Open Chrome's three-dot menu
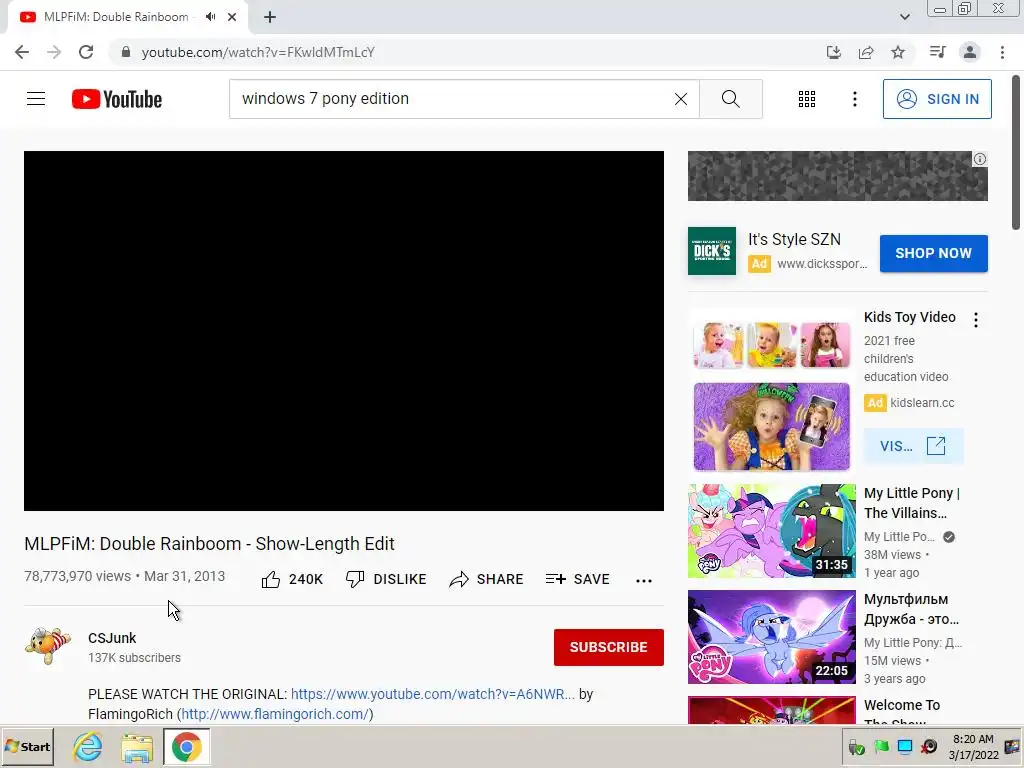Screen dimensions: 1024x768 coord(1002,52)
